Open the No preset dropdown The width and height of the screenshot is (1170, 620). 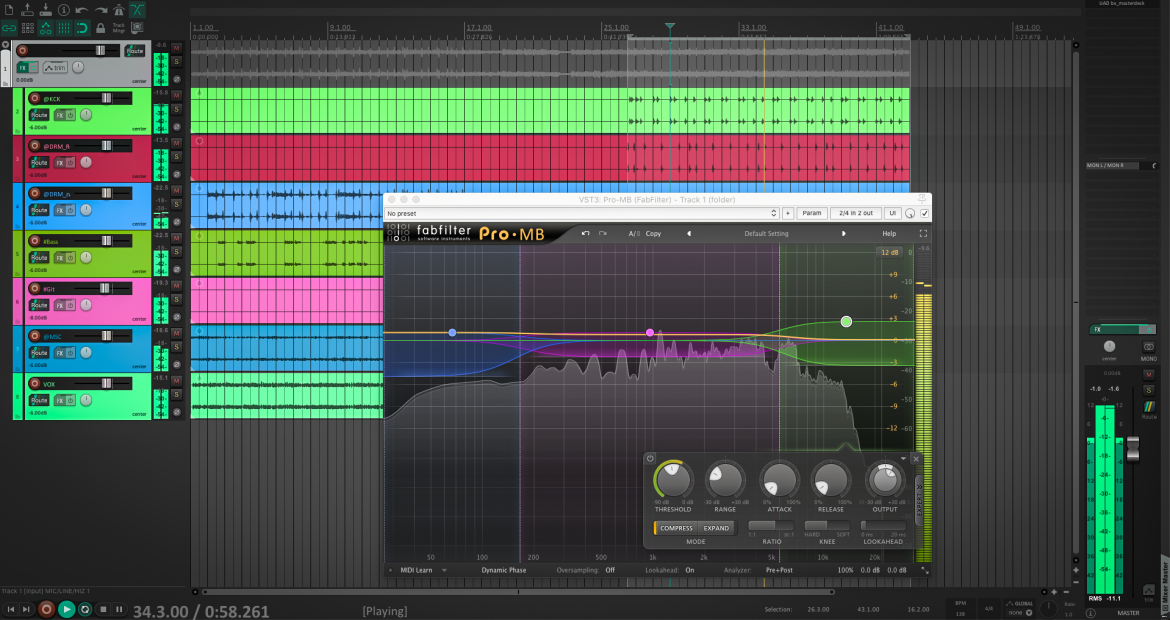582,213
